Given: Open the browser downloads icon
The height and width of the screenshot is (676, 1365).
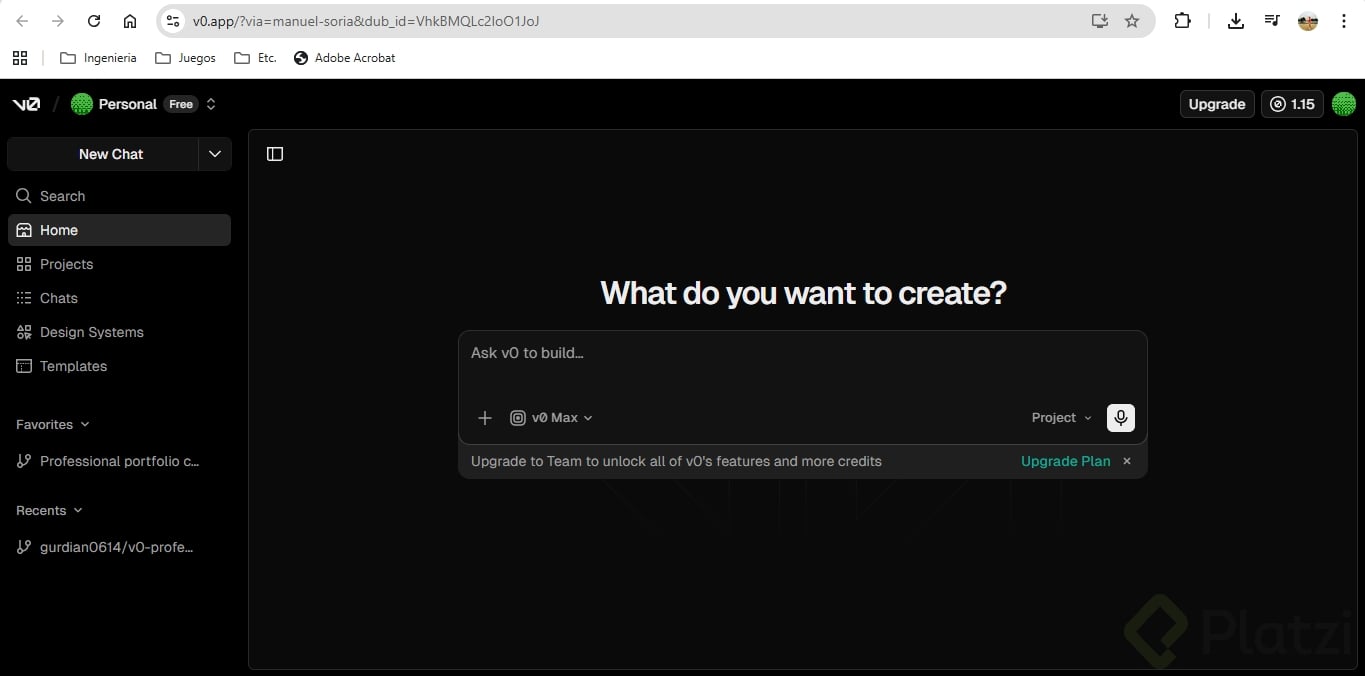Looking at the screenshot, I should pyautogui.click(x=1236, y=21).
